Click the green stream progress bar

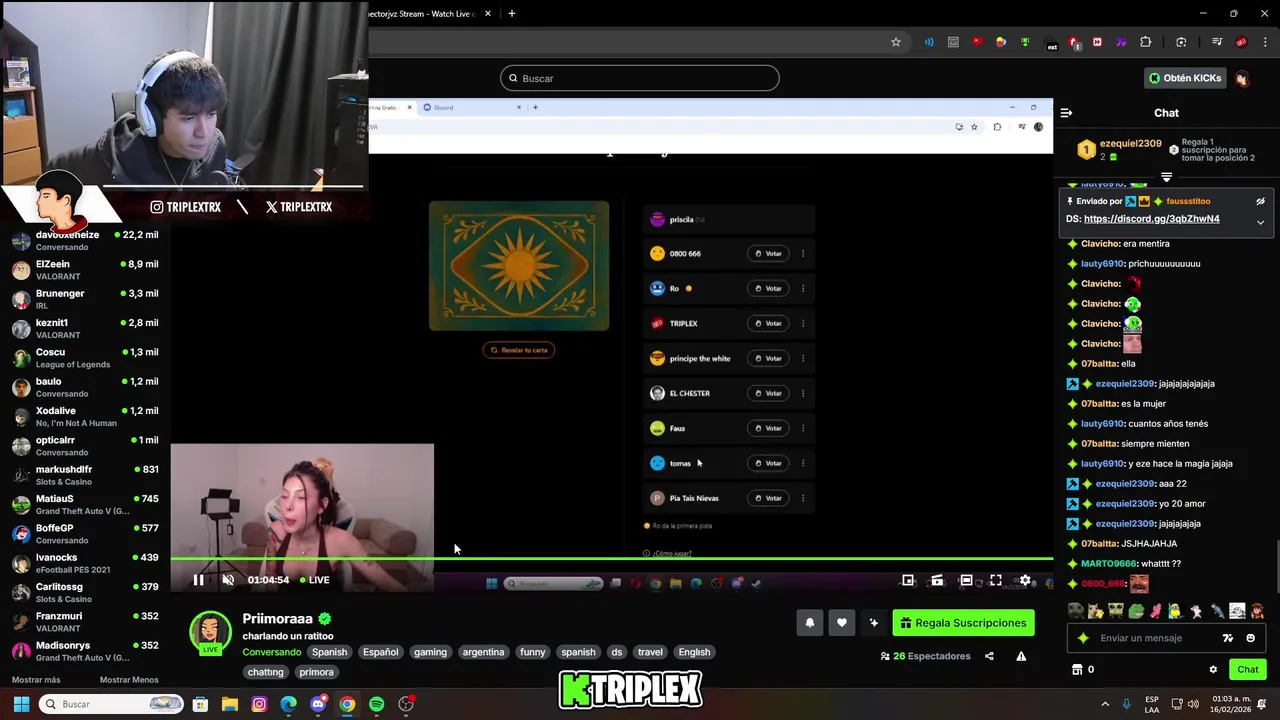coord(611,559)
